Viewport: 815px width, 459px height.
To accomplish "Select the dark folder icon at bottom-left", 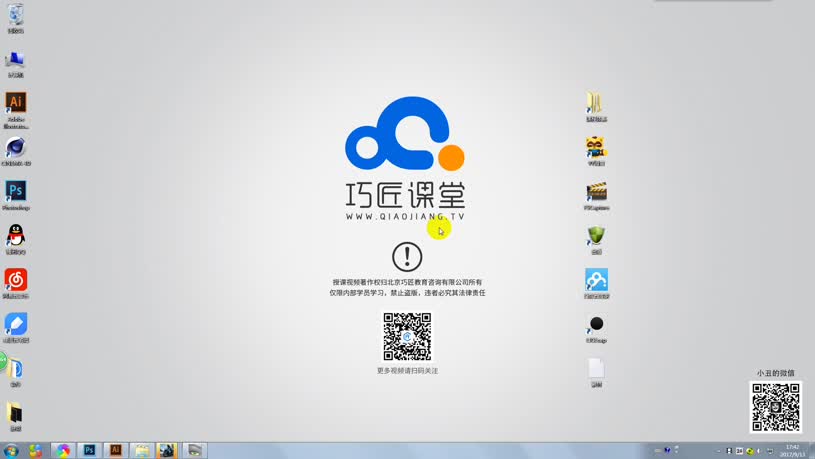I will coord(16,416).
